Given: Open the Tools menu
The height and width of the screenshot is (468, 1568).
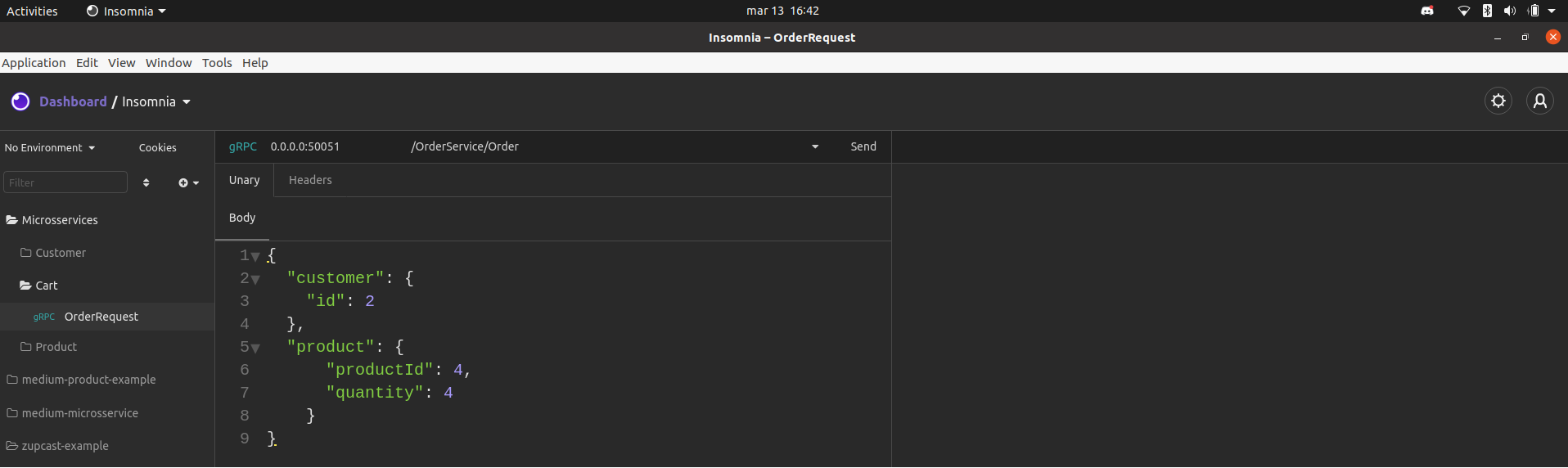Looking at the screenshot, I should tap(217, 63).
